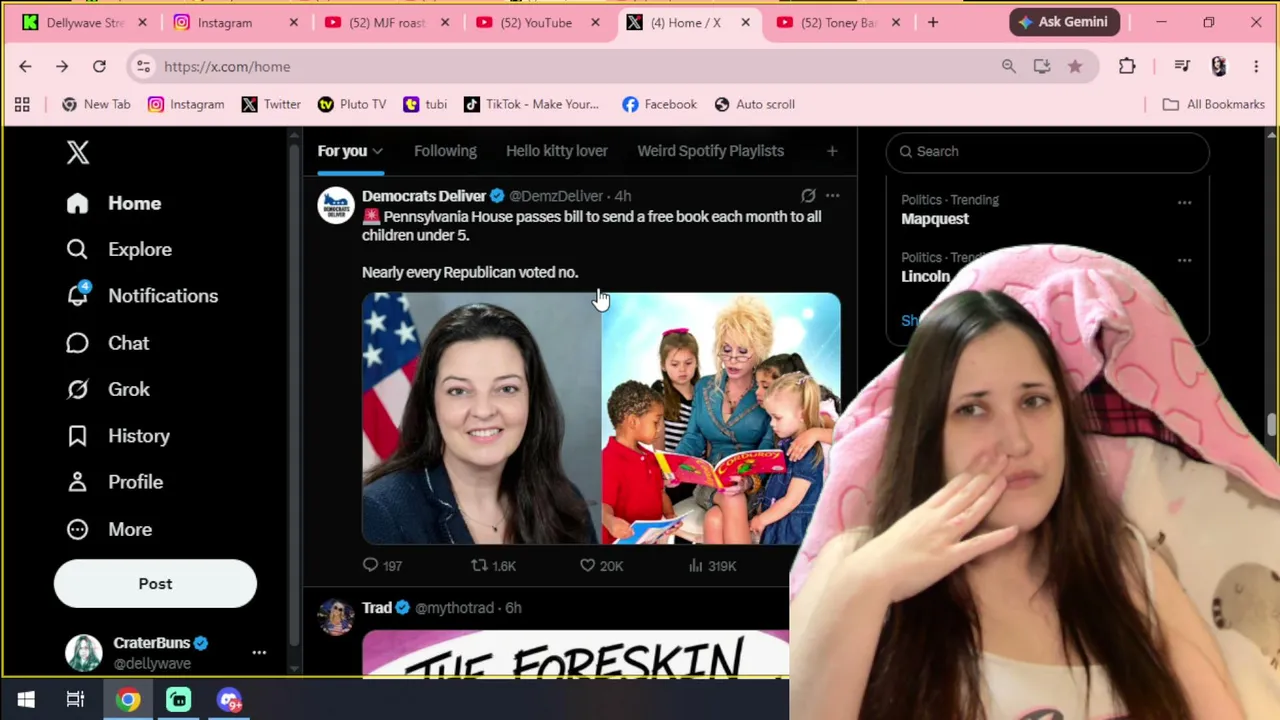The height and width of the screenshot is (720, 1280).
Task: Click the Ask Gemini button
Action: point(1064,22)
